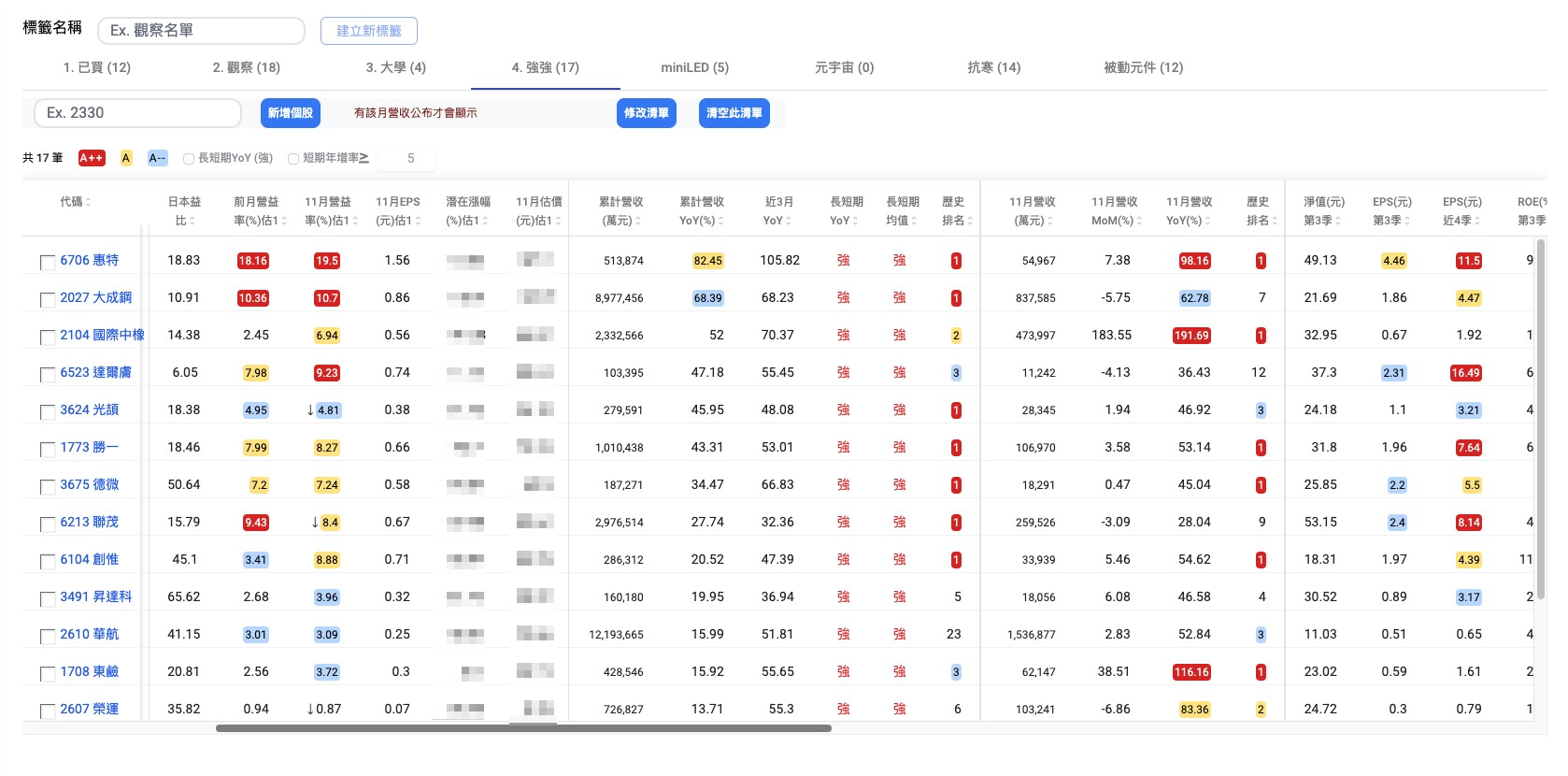This screenshot has width=1568, height=776.
Task: Click the blue A-- rating filter badge
Action: pyautogui.click(x=158, y=158)
